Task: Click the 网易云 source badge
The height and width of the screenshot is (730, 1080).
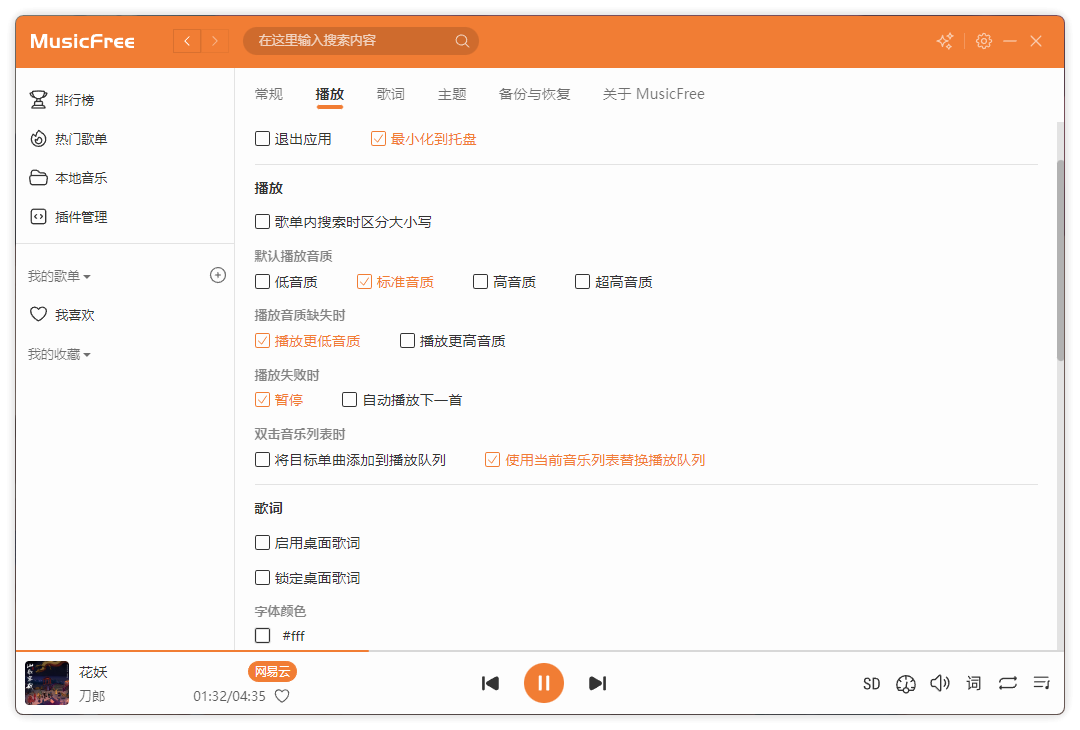Action: pos(272,671)
